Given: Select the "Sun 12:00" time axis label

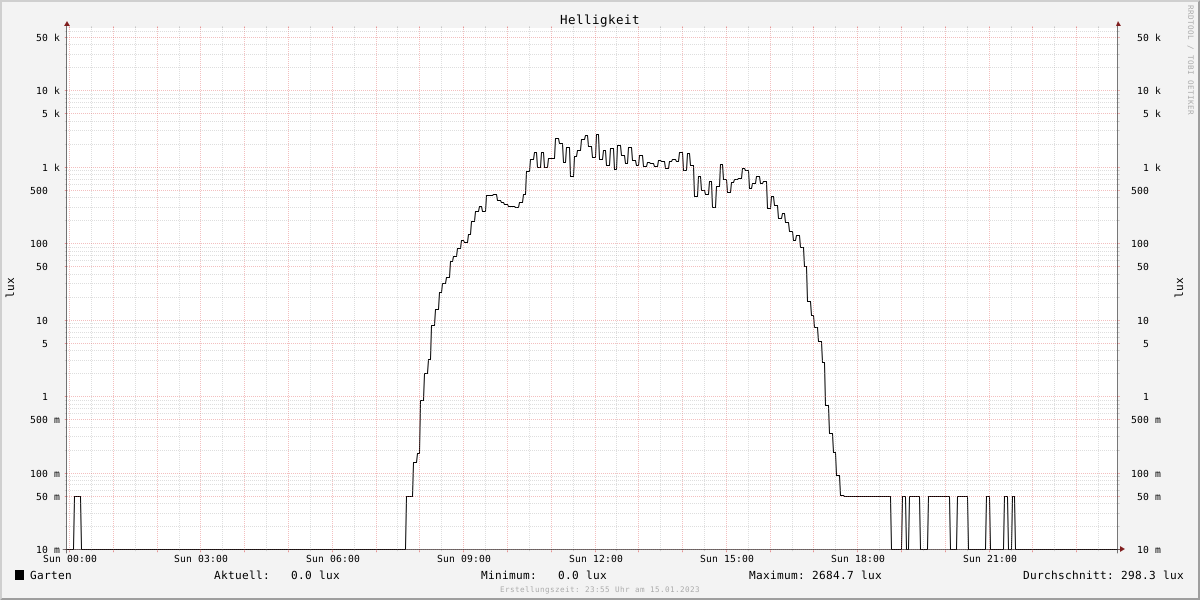Looking at the screenshot, I should [x=596, y=559].
